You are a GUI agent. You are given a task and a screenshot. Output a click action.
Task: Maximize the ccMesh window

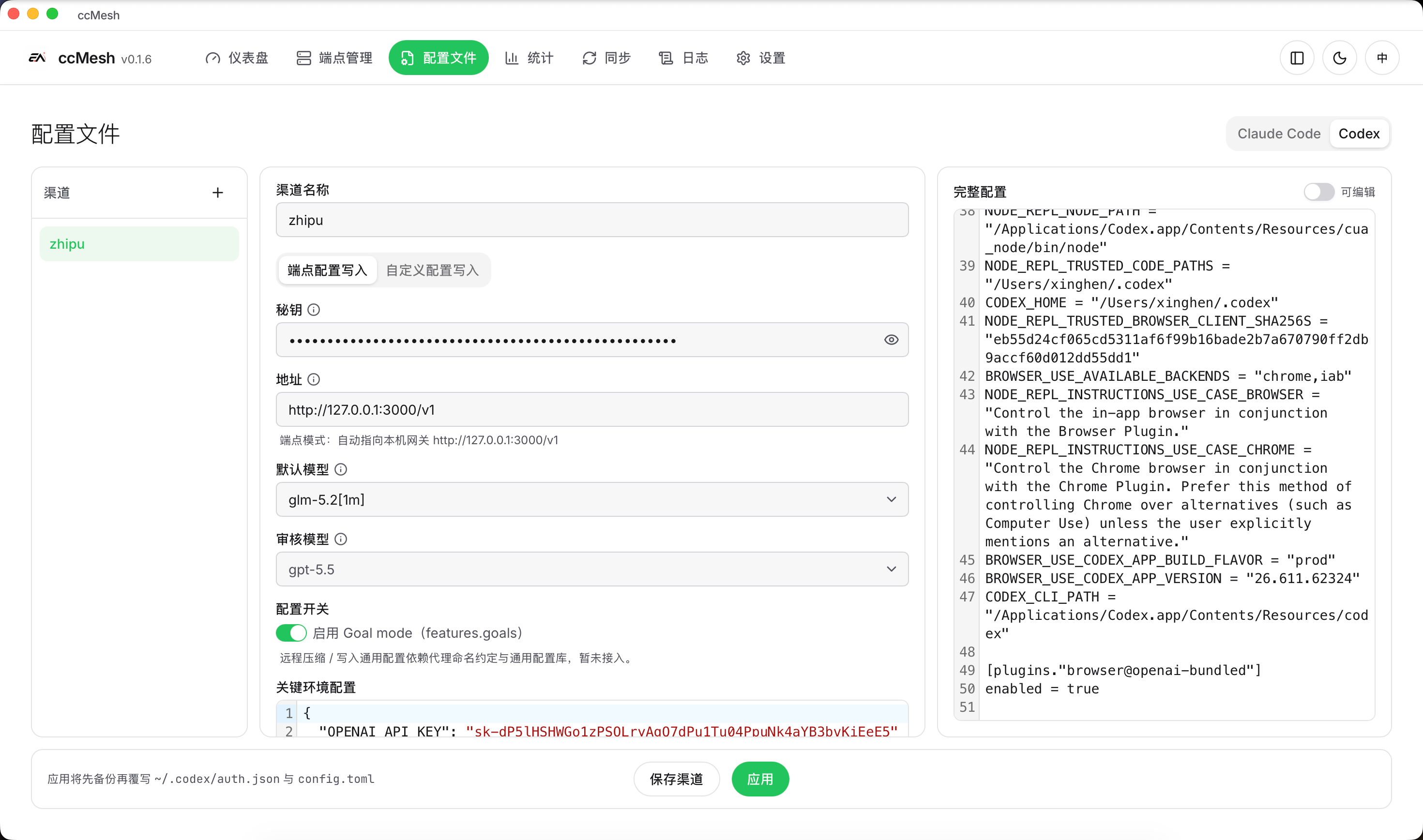point(52,14)
